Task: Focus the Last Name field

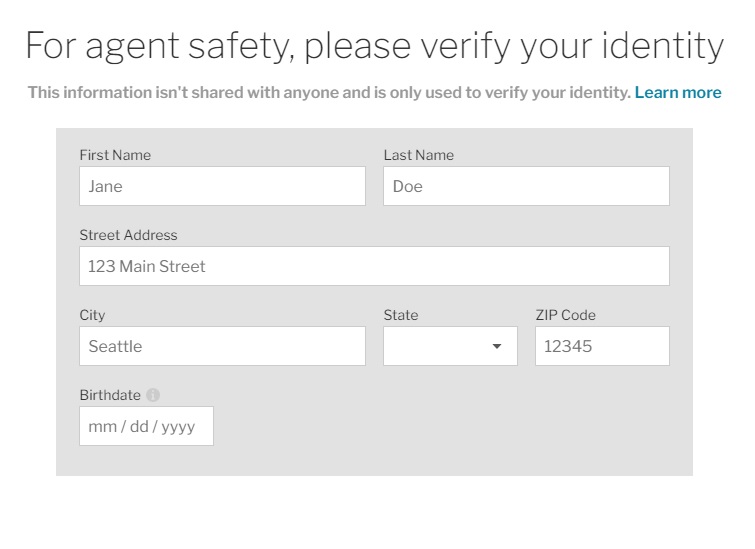Action: (x=526, y=186)
